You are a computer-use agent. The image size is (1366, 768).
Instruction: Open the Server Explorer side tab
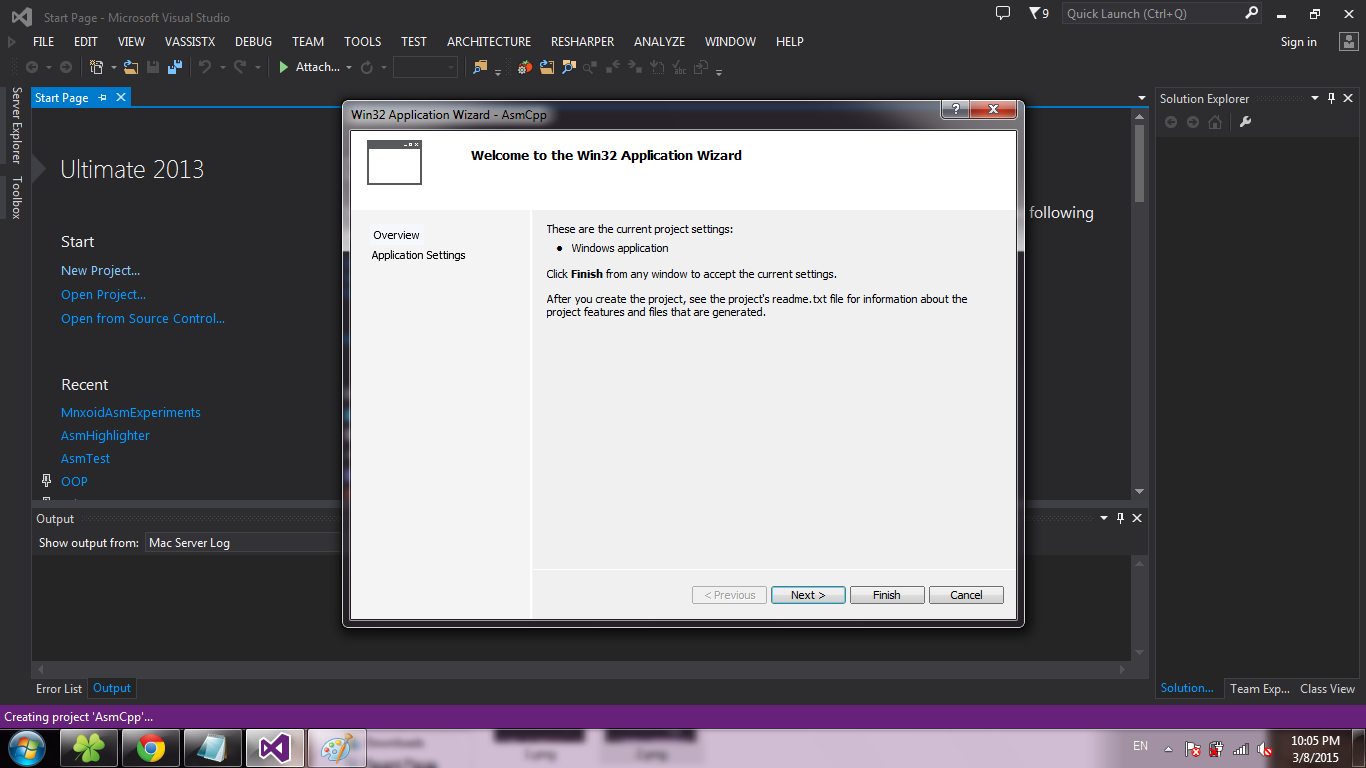16,125
